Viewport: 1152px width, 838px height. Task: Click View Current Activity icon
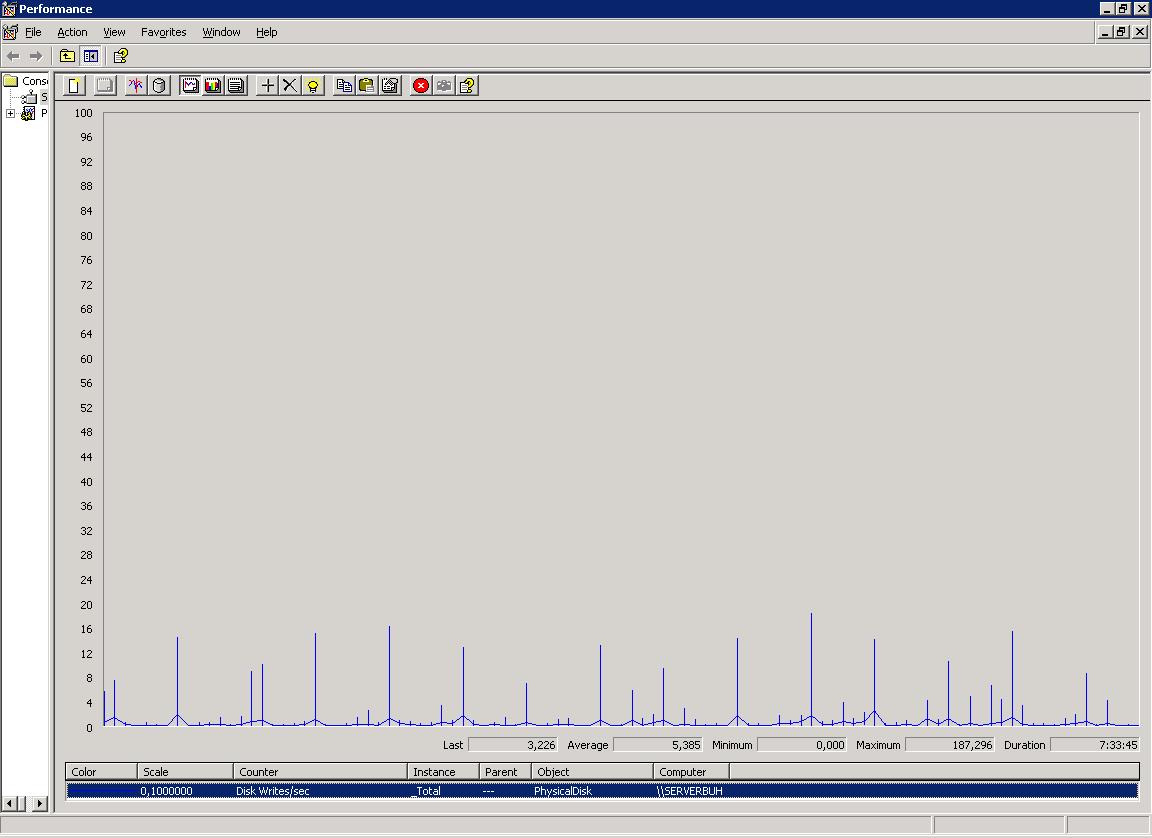tap(136, 86)
